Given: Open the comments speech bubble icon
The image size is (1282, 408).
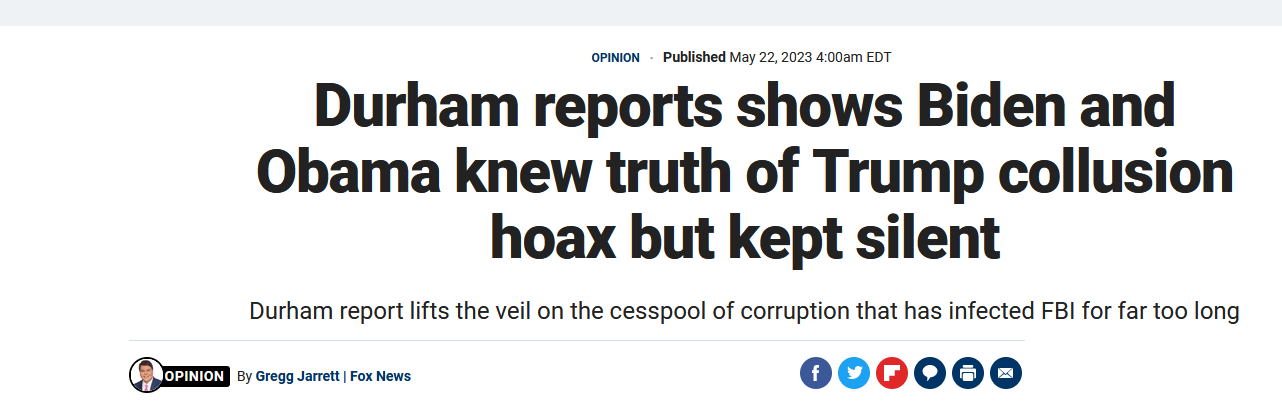Looking at the screenshot, I should 929,374.
